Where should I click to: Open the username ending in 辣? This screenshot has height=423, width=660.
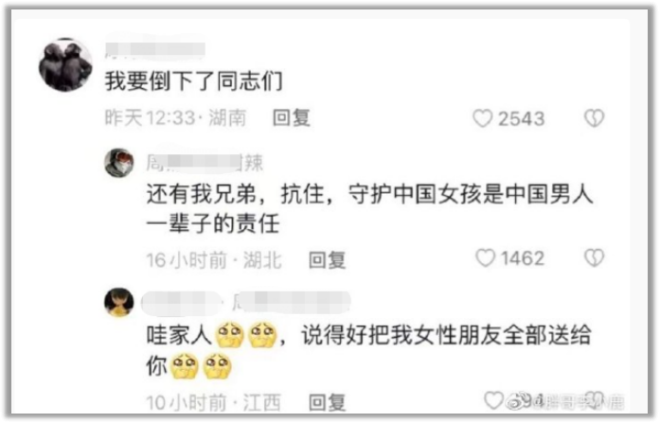coord(205,163)
